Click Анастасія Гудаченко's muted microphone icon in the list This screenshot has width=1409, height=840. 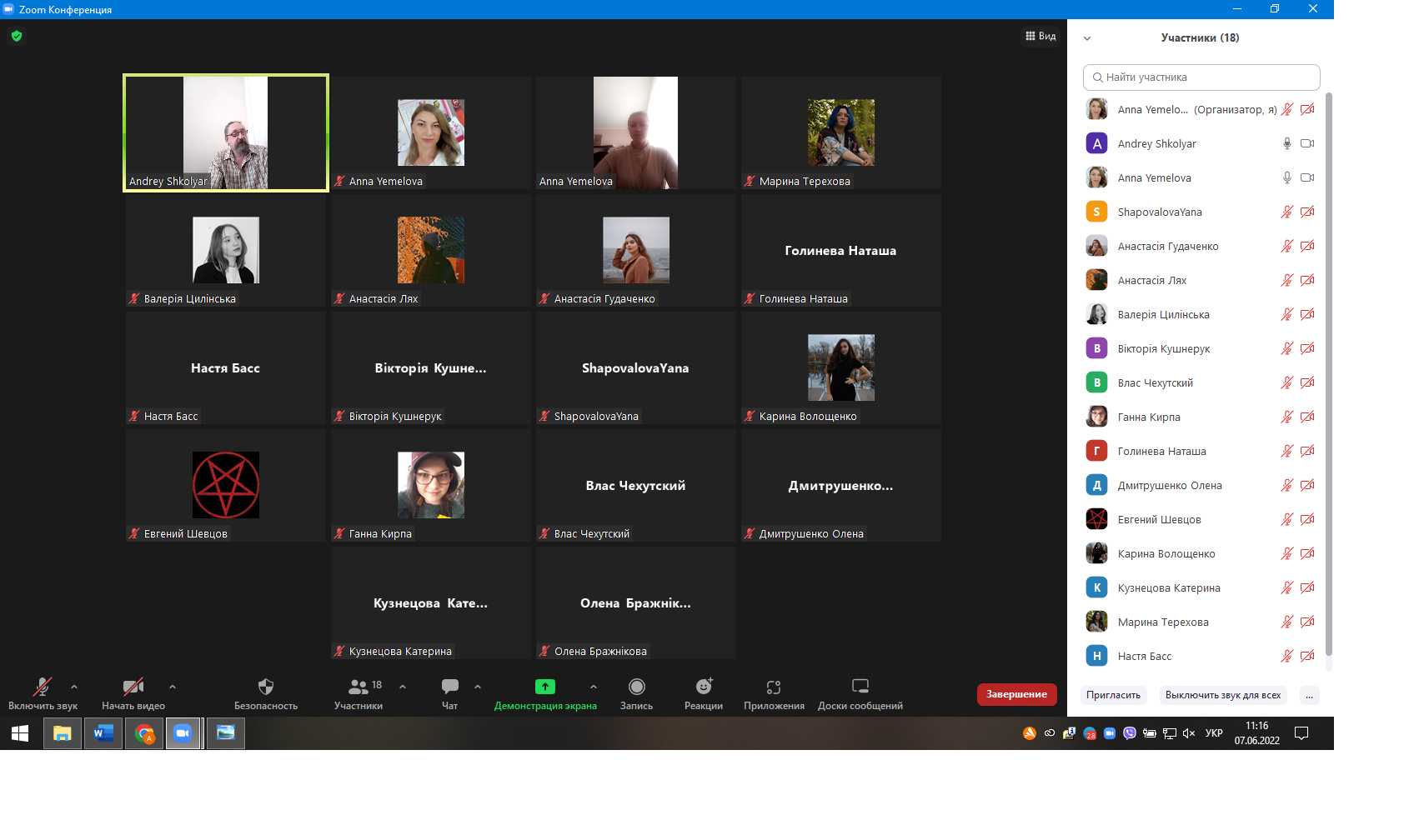click(x=1287, y=246)
